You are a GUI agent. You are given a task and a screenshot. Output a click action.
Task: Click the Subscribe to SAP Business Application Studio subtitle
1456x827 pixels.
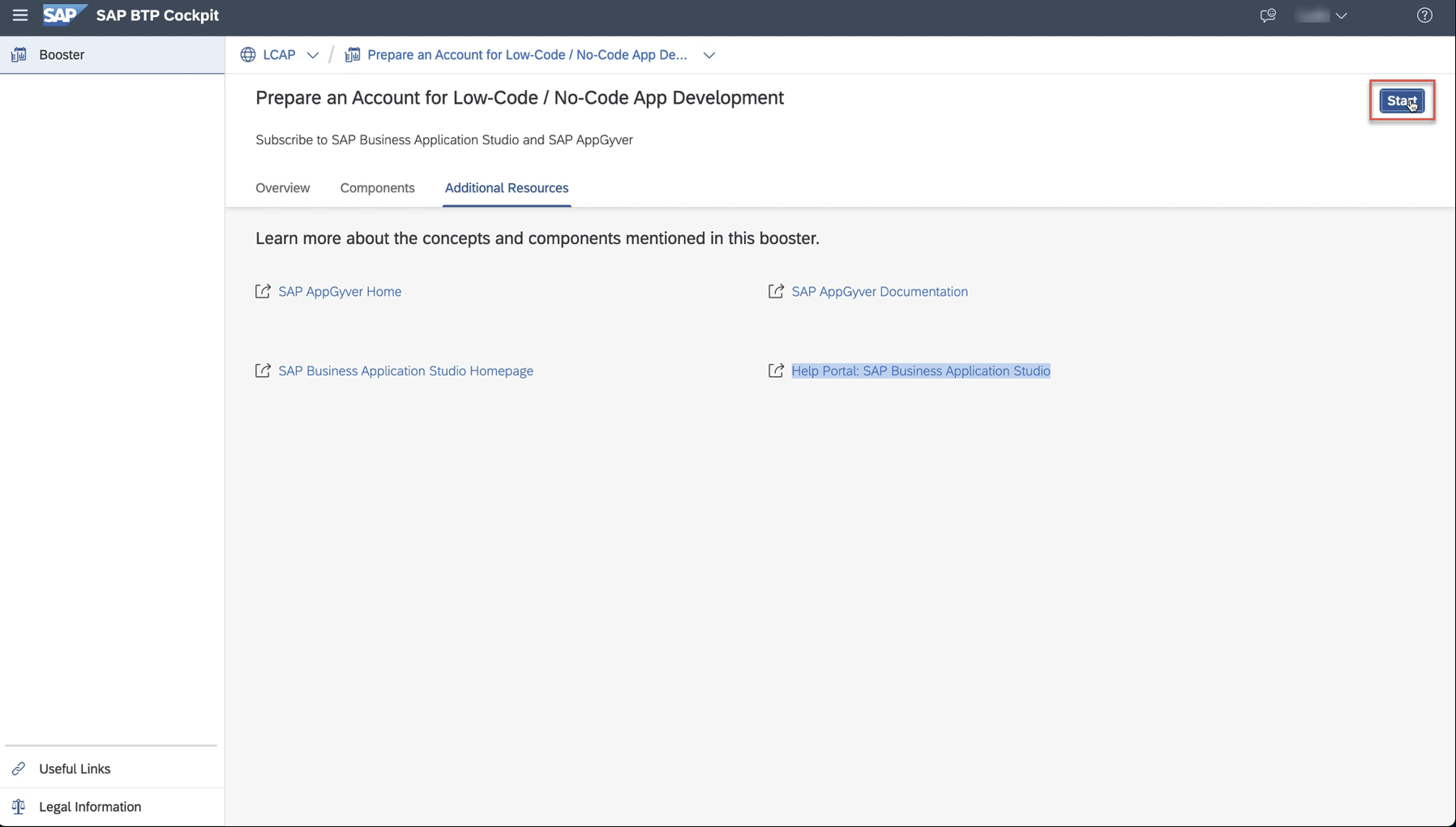[x=444, y=139]
